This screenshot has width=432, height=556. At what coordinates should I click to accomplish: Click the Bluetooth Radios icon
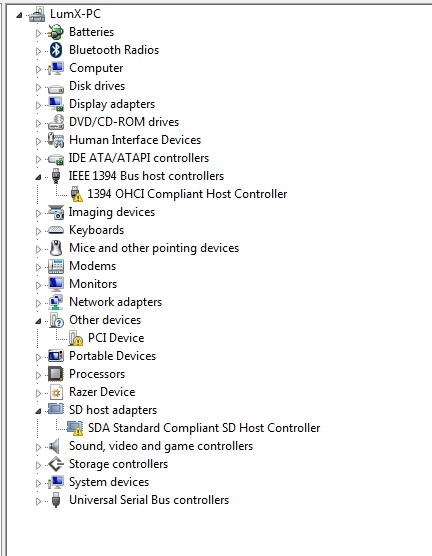pyautogui.click(x=56, y=50)
